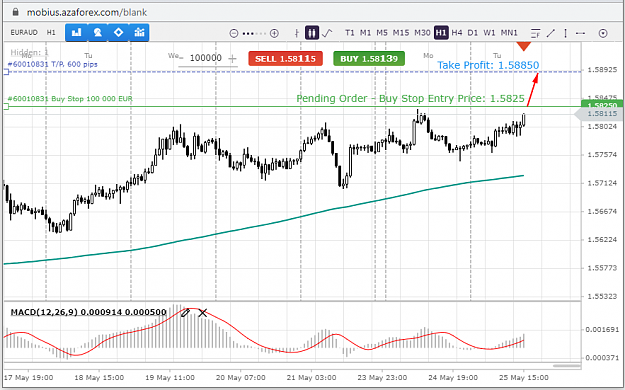Screen dimensions: 625x390
Task: Click the BUY 1.58139 button
Action: tap(369, 59)
